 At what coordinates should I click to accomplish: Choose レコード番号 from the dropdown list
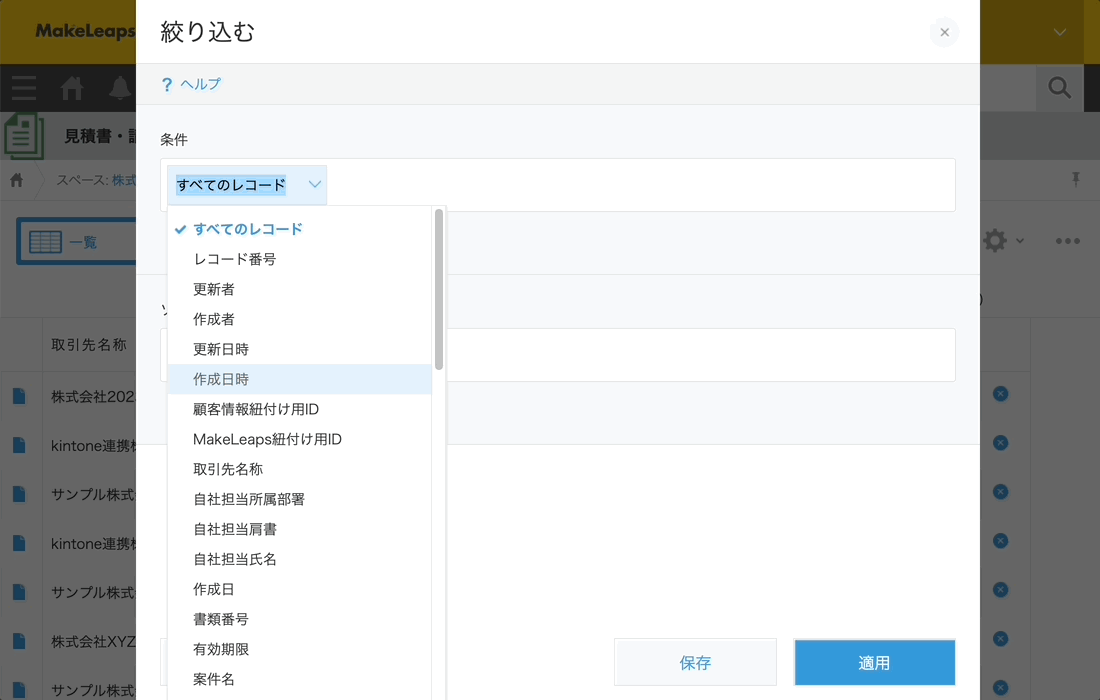(300, 260)
